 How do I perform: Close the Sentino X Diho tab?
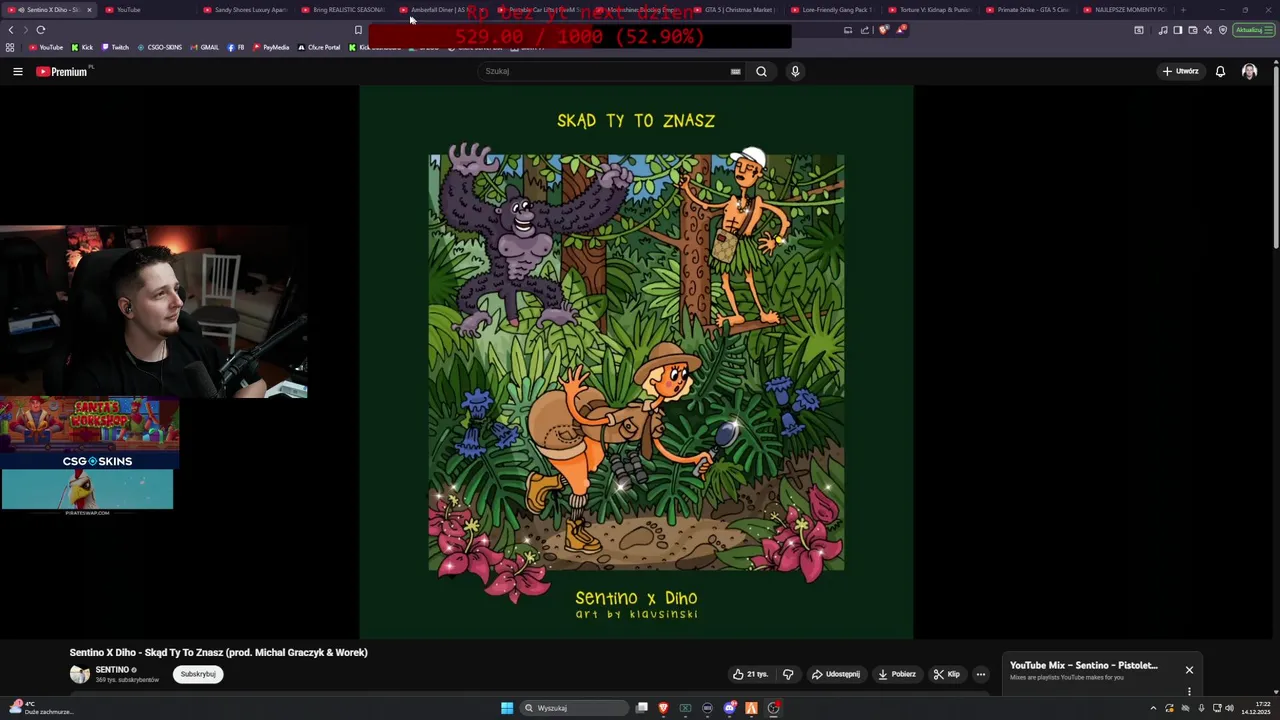(x=89, y=10)
